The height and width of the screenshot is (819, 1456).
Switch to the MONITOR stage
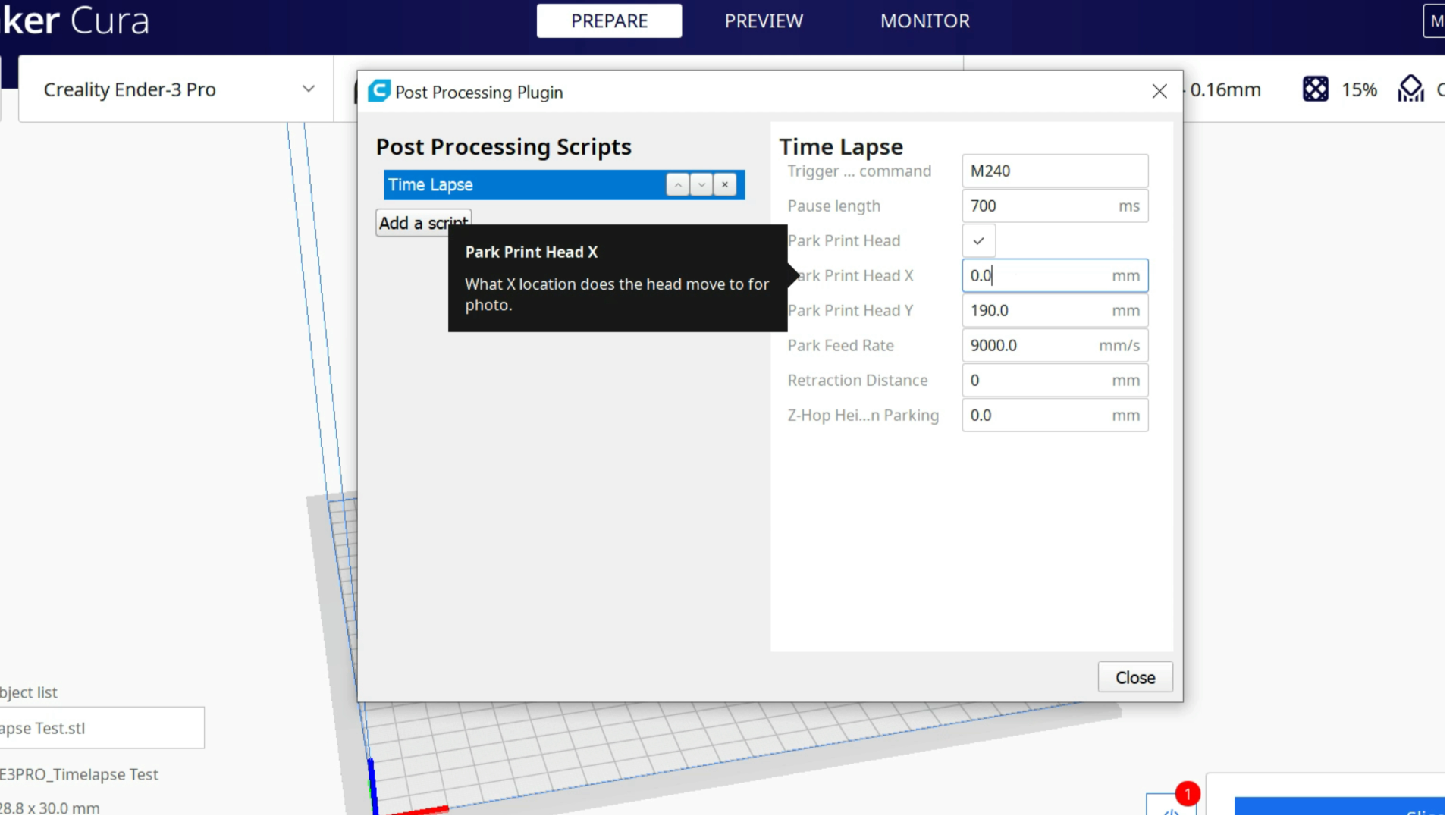pos(924,21)
